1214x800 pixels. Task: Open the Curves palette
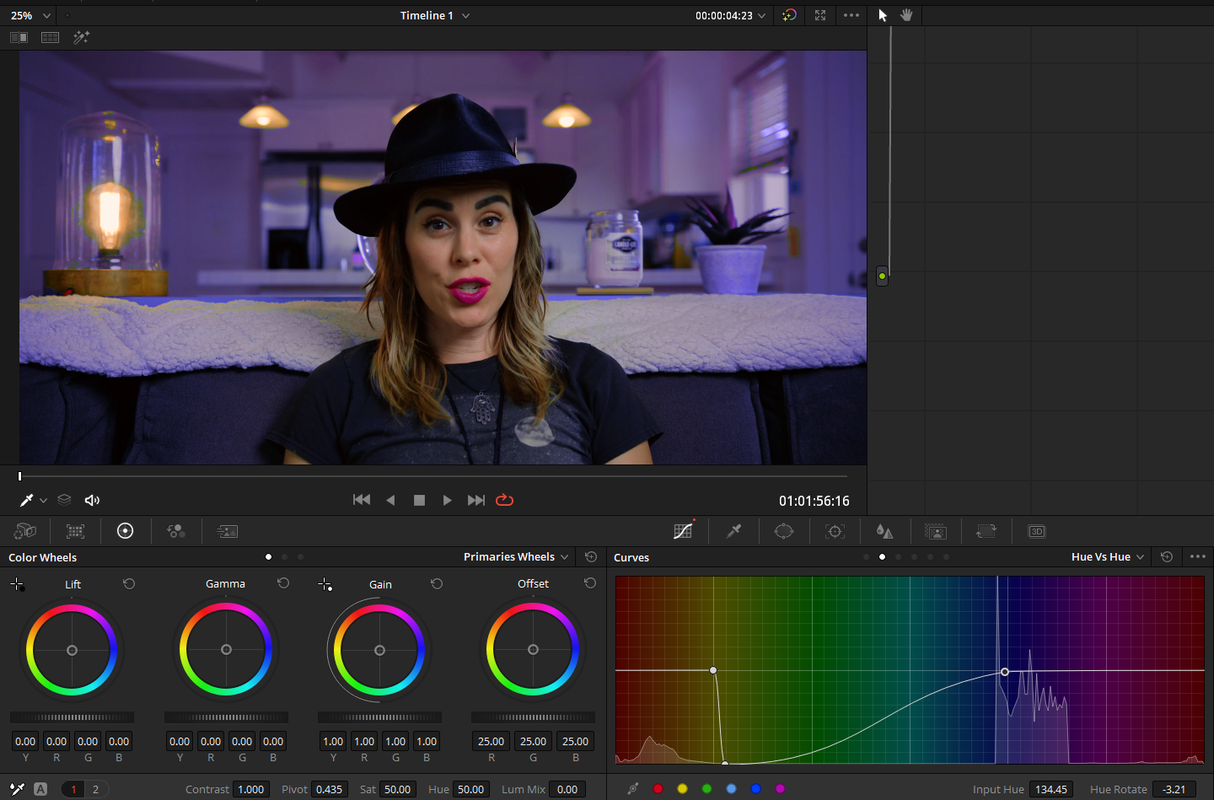click(x=684, y=531)
